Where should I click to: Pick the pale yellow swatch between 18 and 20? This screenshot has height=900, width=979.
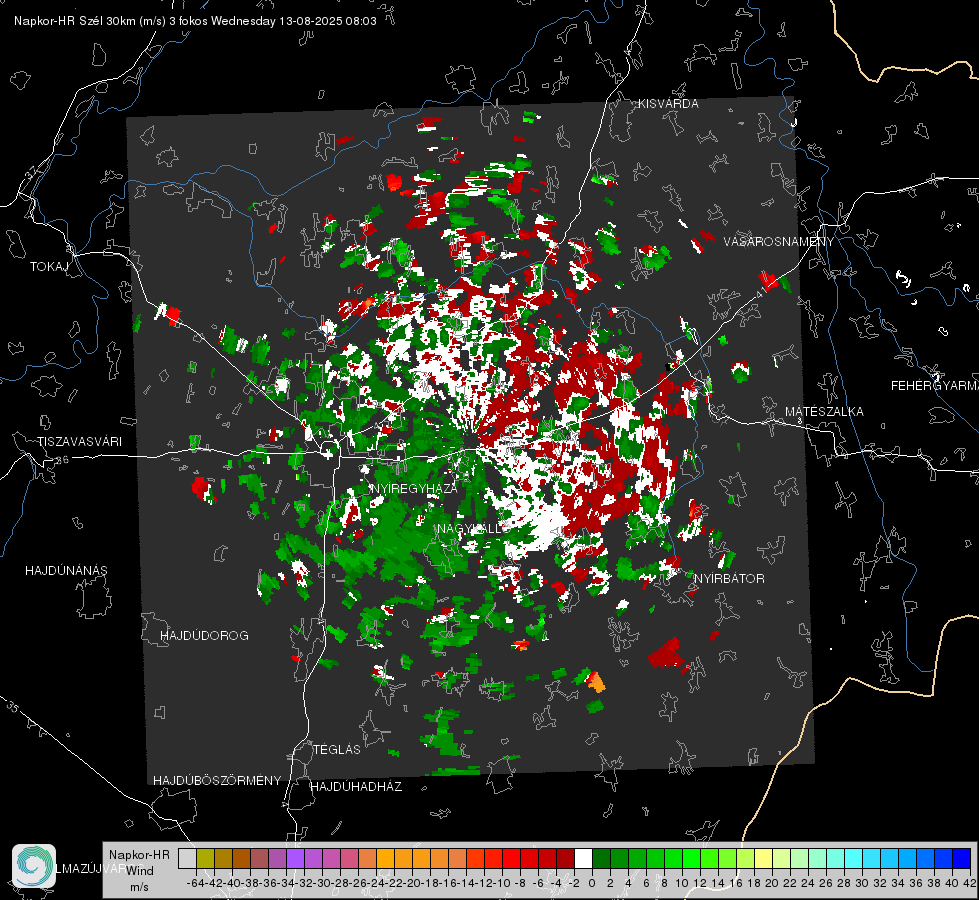click(764, 859)
